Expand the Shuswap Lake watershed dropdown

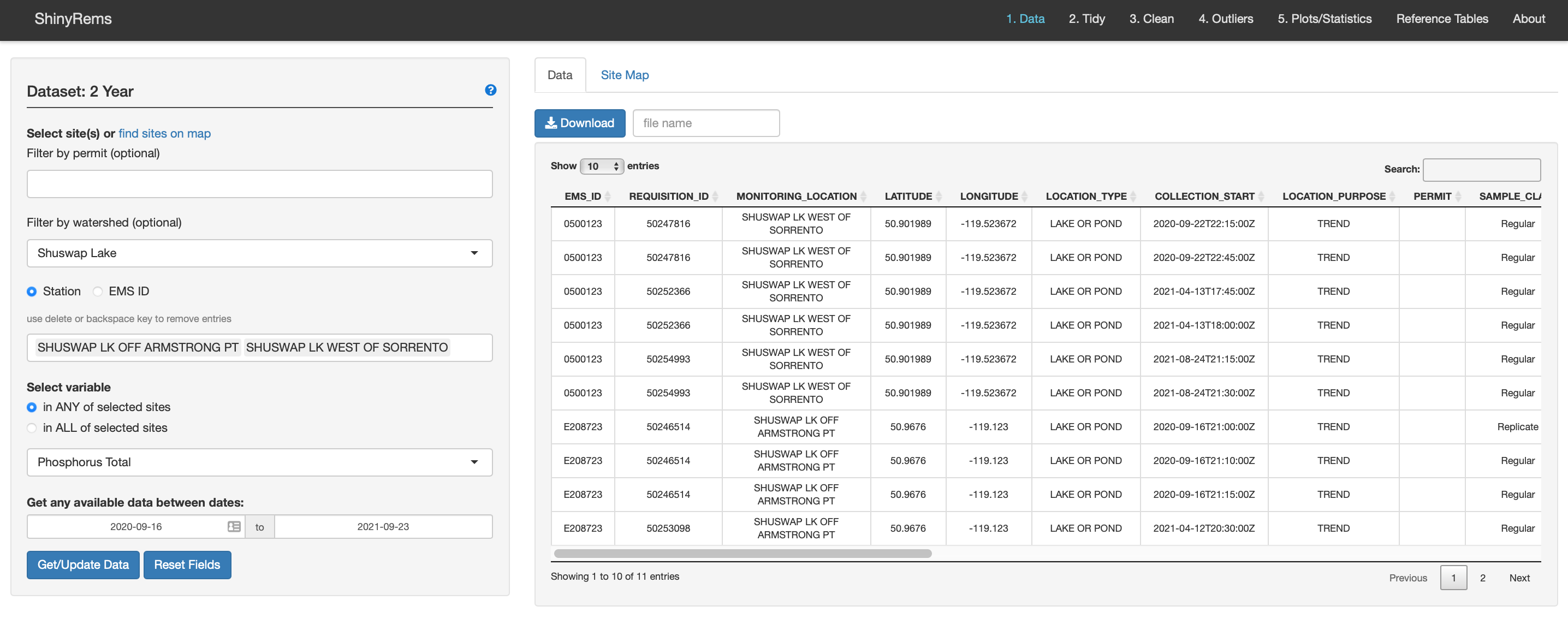[259, 253]
